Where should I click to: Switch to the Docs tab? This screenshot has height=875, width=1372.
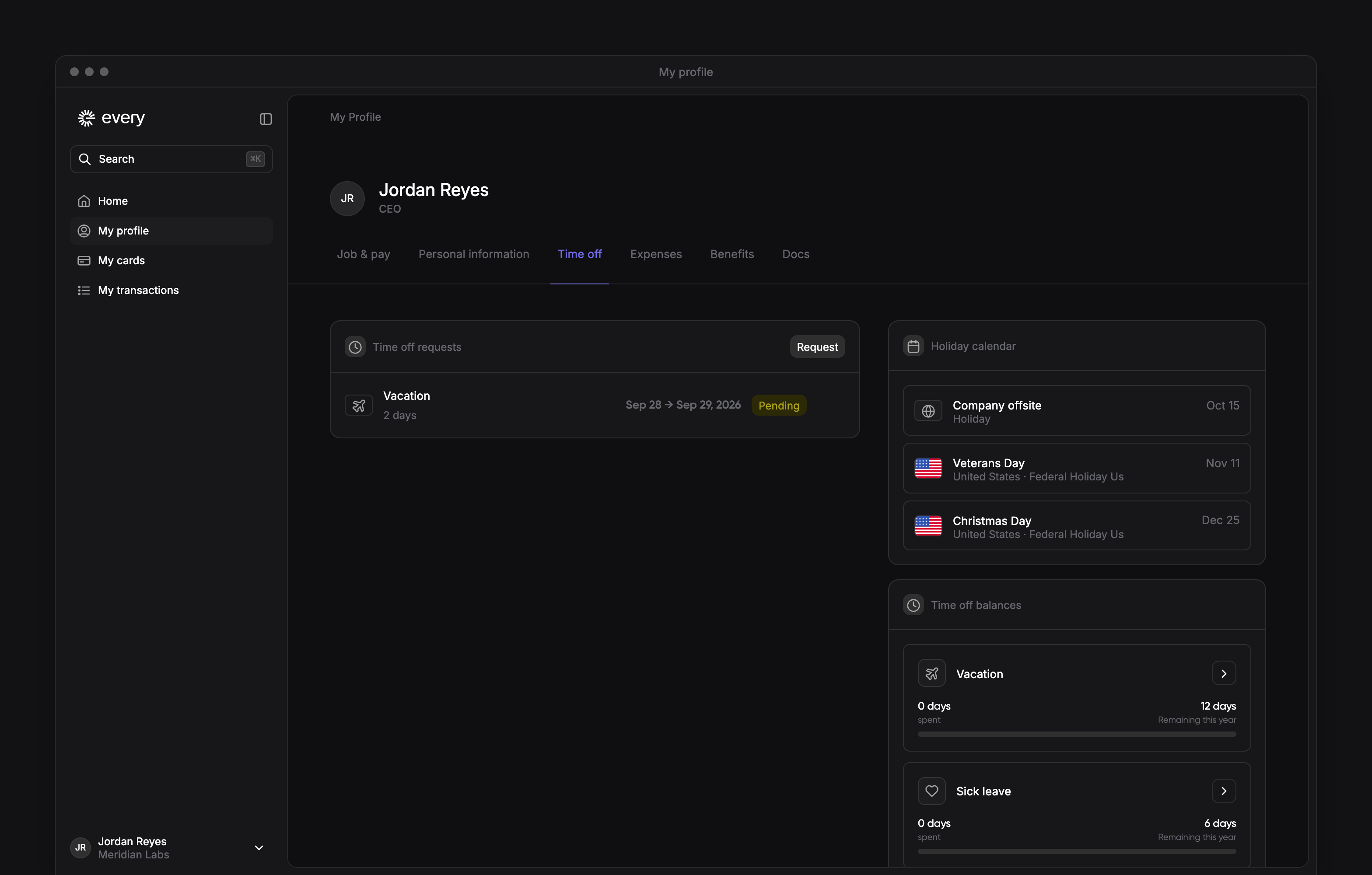[x=795, y=254]
